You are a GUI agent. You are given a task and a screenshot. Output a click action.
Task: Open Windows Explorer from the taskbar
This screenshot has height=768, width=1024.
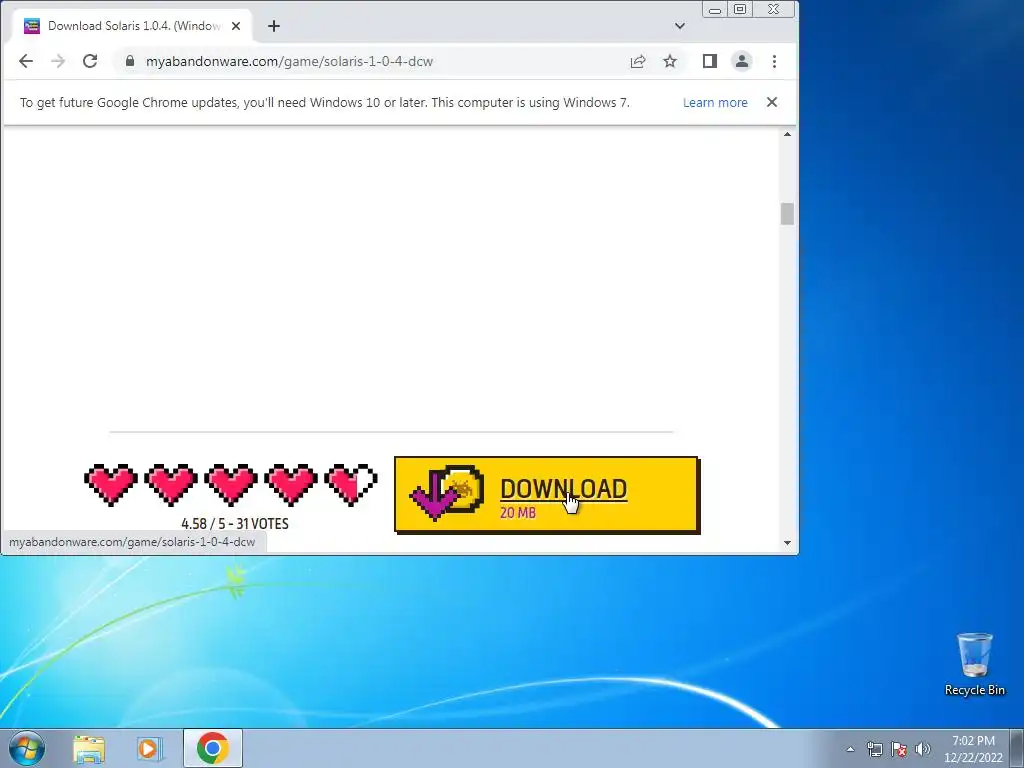89,749
